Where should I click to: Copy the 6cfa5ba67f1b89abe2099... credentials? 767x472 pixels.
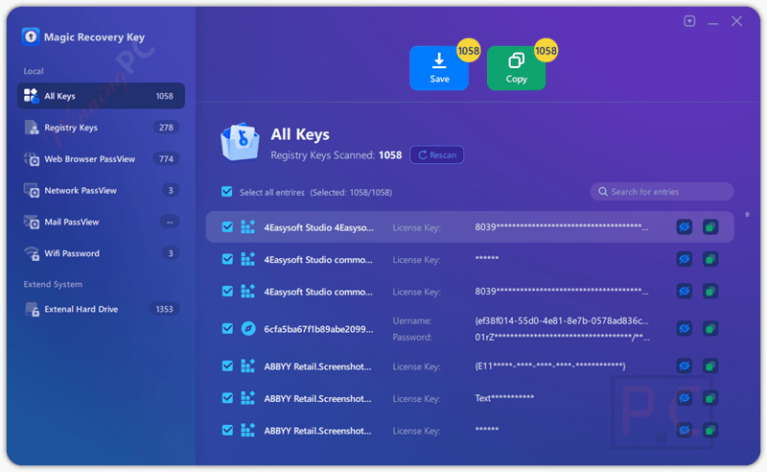(x=710, y=329)
